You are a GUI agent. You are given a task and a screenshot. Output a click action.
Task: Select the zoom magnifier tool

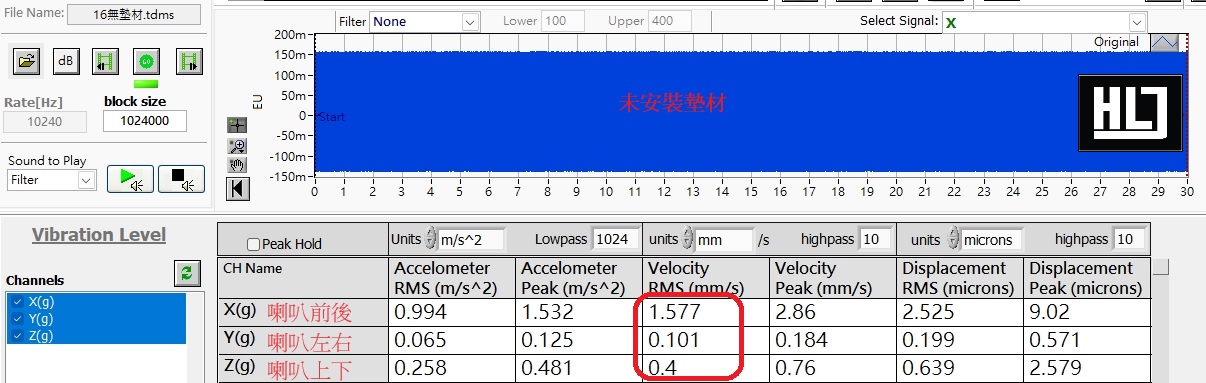point(237,146)
